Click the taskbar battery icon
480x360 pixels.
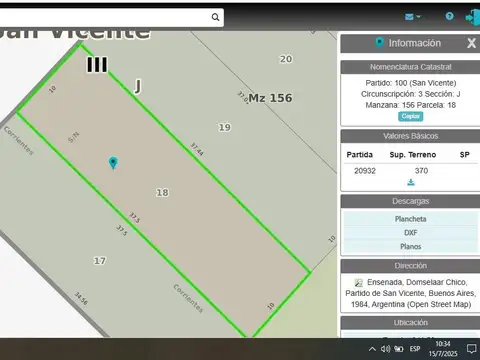point(399,349)
